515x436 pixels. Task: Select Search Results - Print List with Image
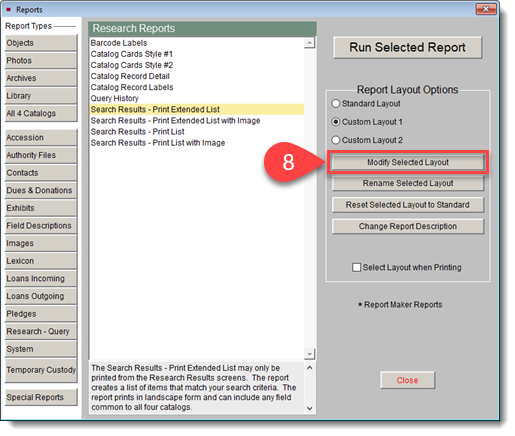tap(158, 143)
